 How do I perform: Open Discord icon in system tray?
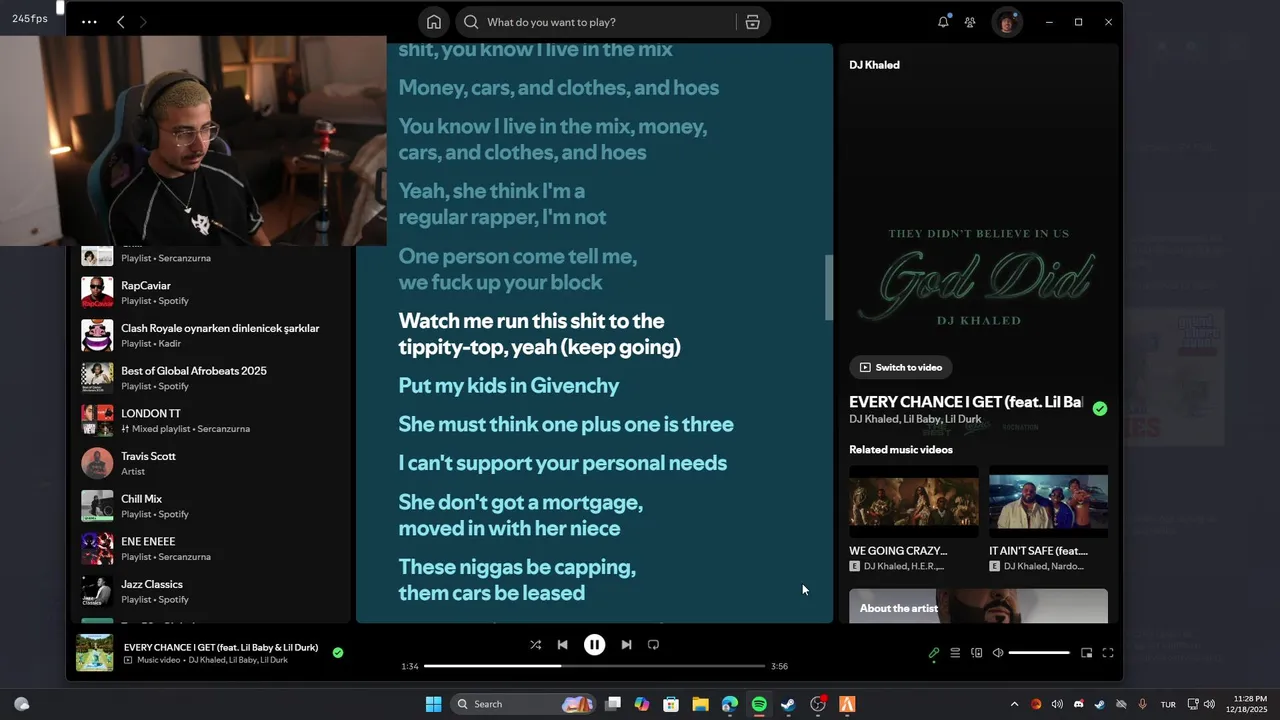pyautogui.click(x=1078, y=704)
